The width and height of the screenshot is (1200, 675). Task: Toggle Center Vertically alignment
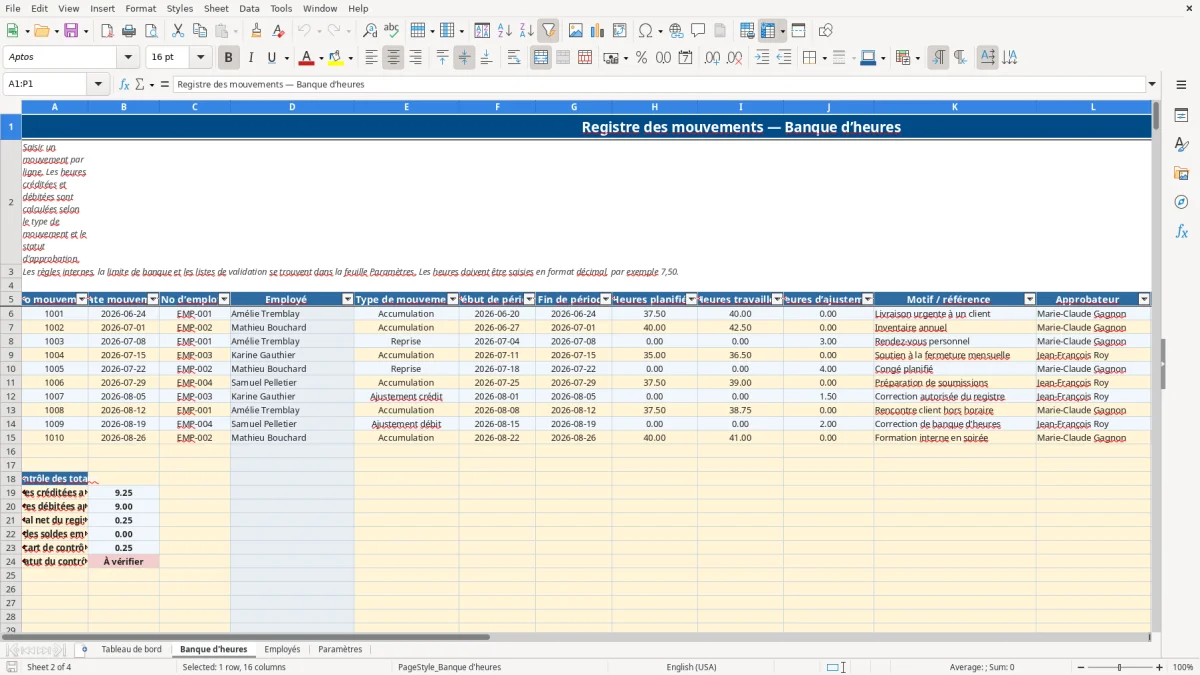click(x=464, y=58)
